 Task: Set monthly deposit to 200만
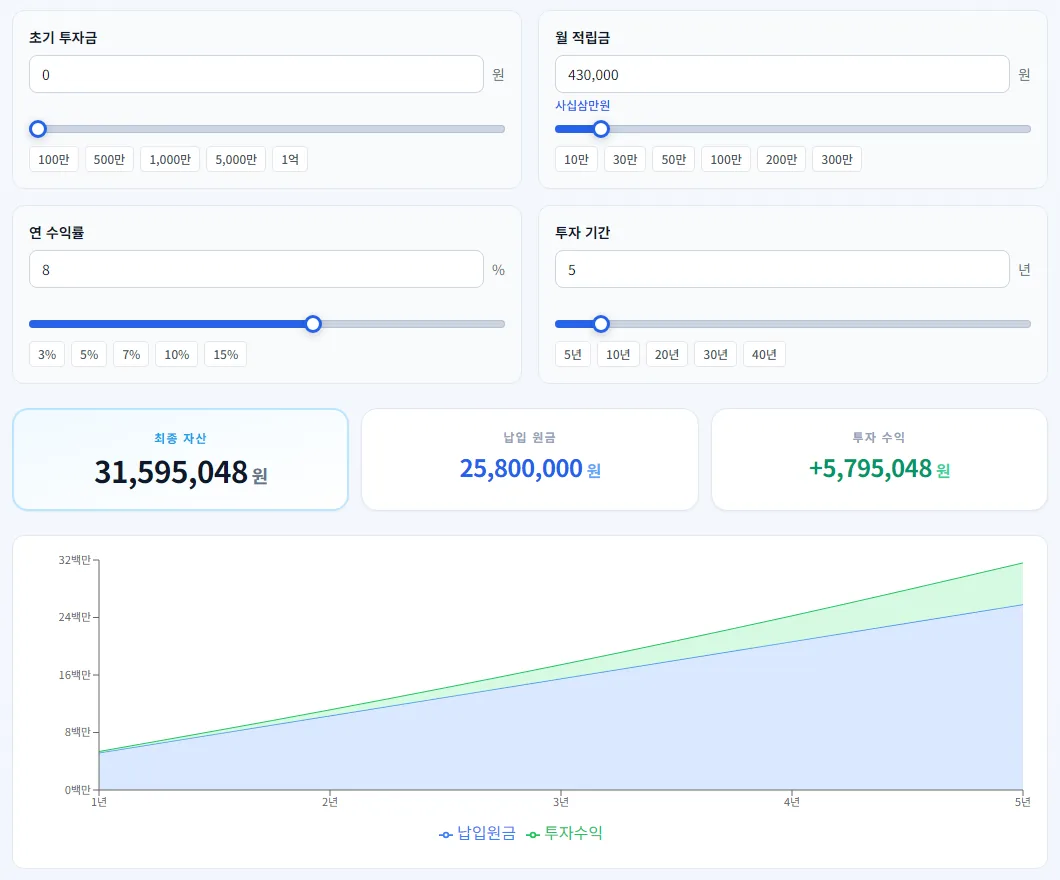(x=781, y=160)
